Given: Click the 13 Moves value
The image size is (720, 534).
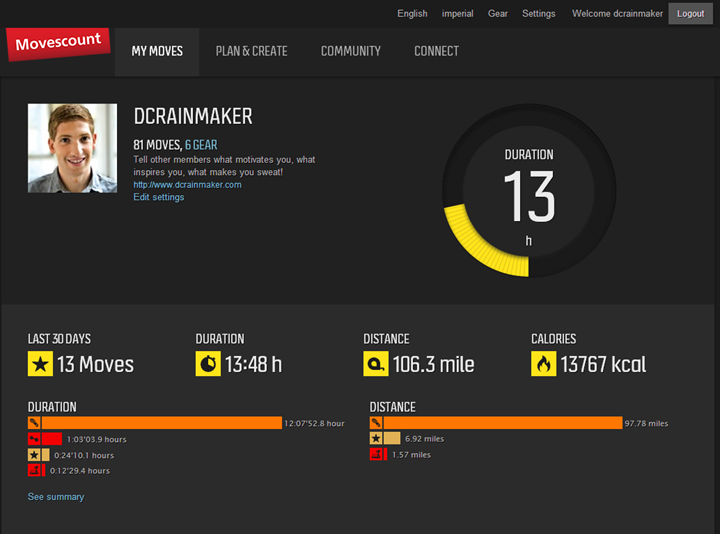Looking at the screenshot, I should click(96, 365).
